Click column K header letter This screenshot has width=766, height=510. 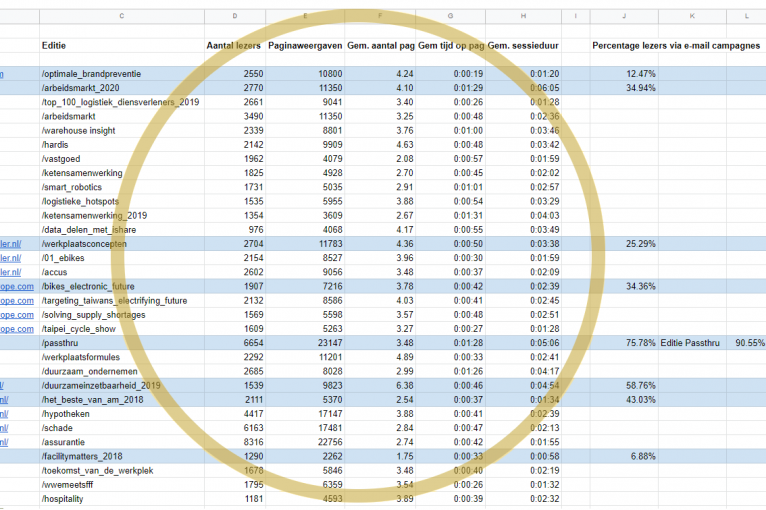click(691, 16)
